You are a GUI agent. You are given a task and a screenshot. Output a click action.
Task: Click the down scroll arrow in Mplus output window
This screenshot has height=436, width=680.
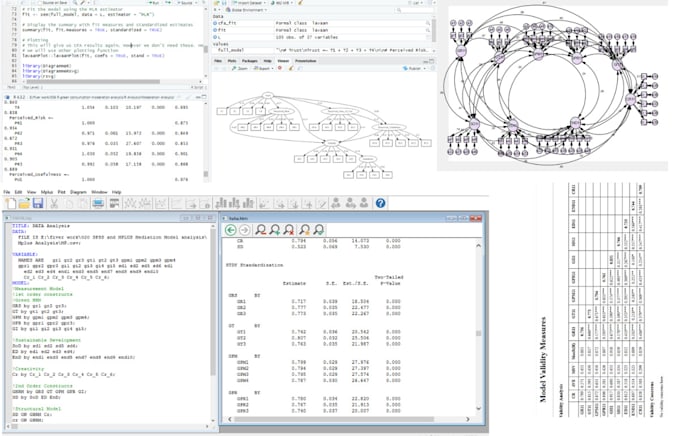(478, 408)
